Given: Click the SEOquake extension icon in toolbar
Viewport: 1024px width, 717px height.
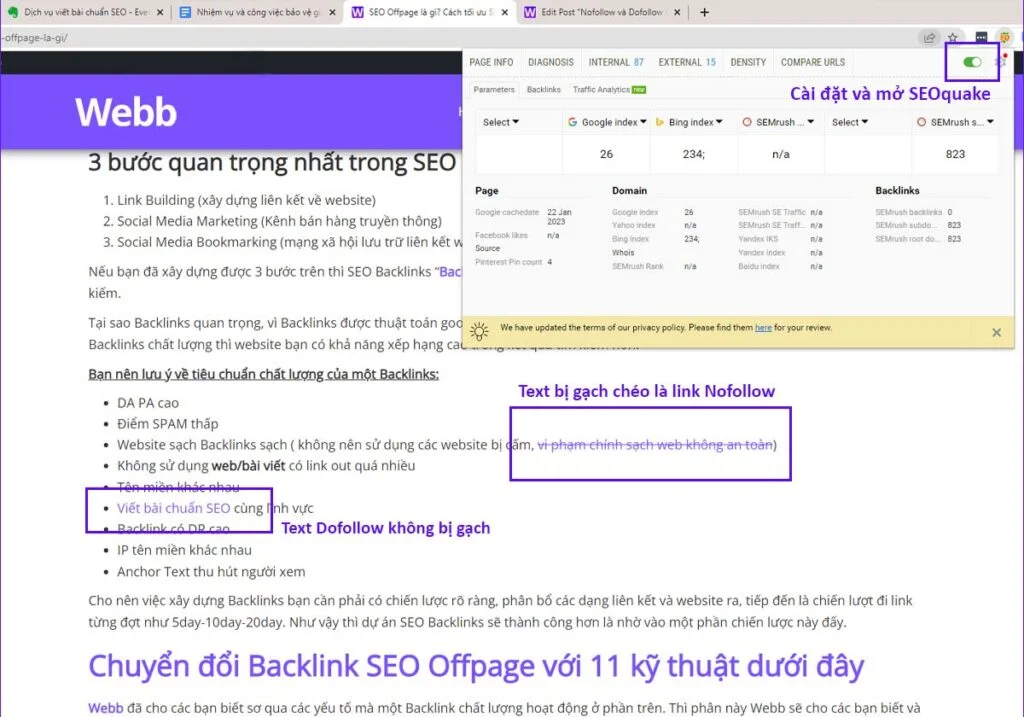Looking at the screenshot, I should click(x=1005, y=37).
